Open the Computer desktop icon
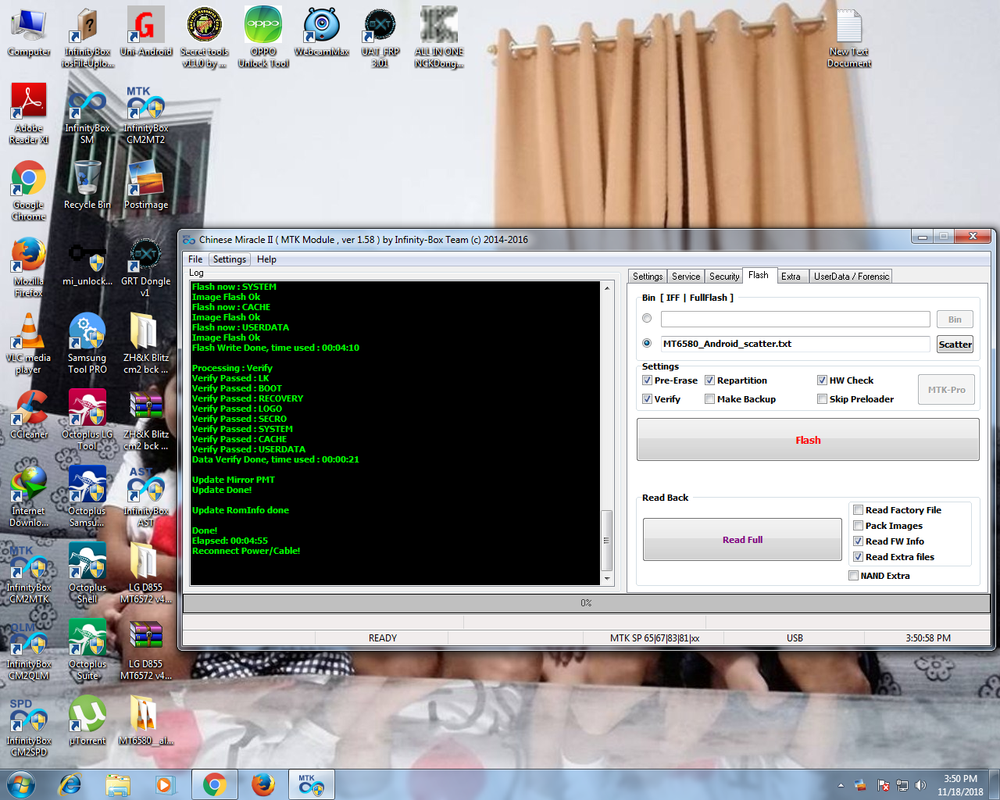The width and height of the screenshot is (1000, 800). point(29,33)
